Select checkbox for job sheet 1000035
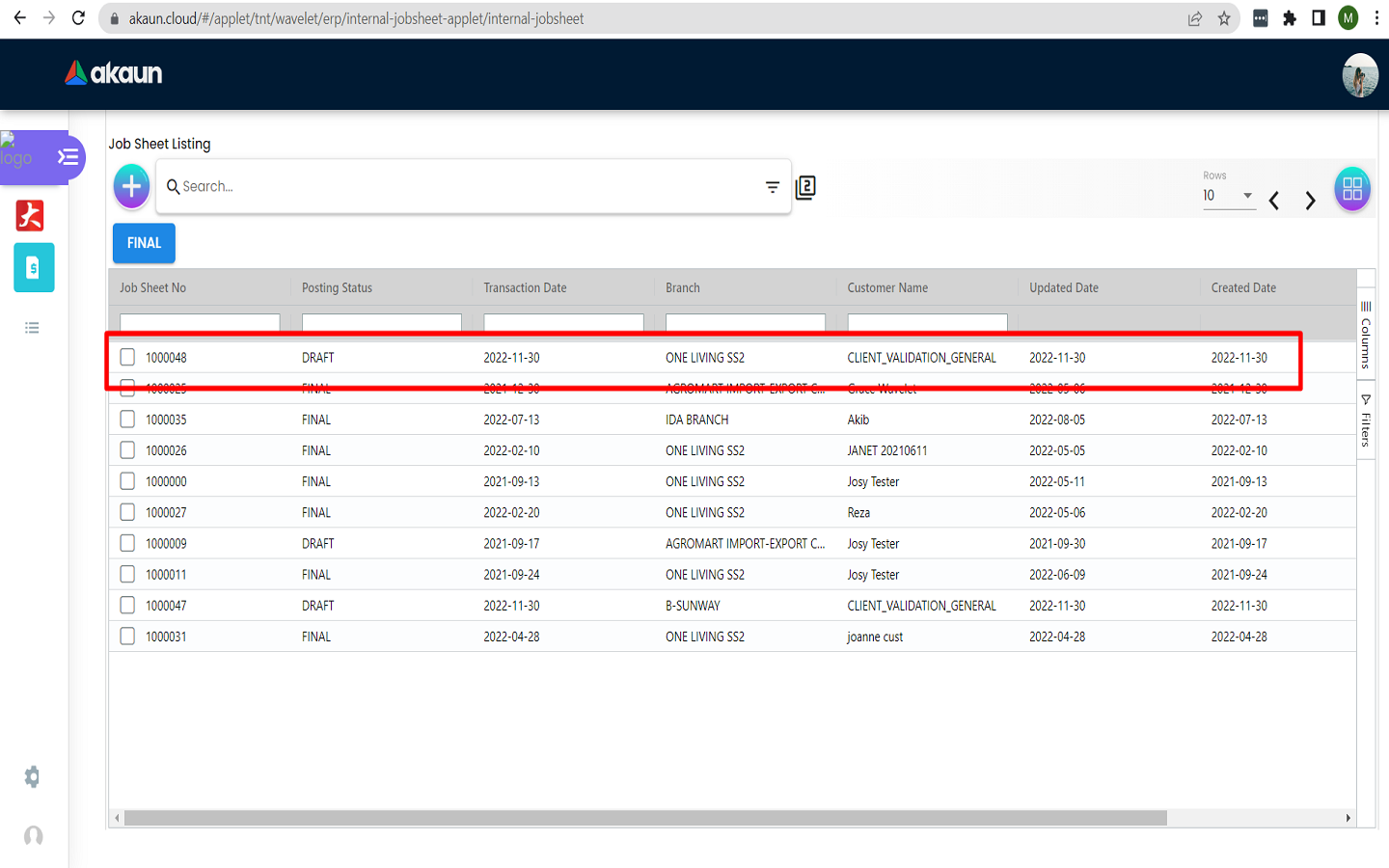The height and width of the screenshot is (868, 1389). [x=127, y=420]
